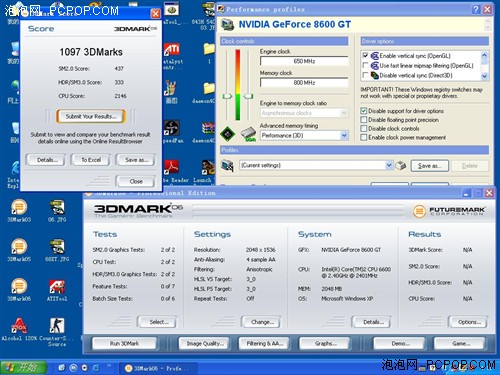The width and height of the screenshot is (500, 375).
Task: Select the 06.JPG file icon
Action: click(x=57, y=211)
